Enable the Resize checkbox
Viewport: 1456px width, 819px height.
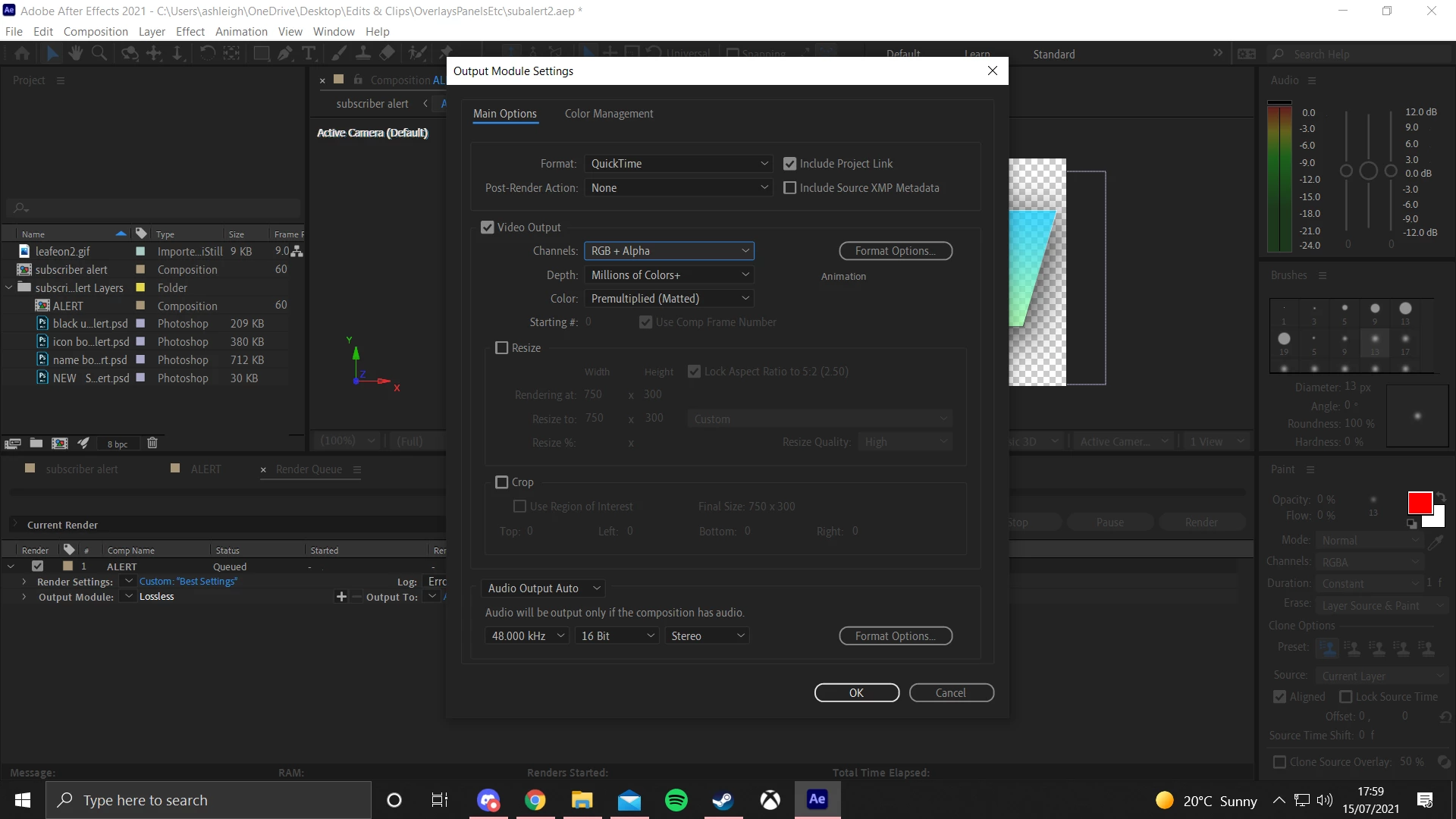pos(501,348)
